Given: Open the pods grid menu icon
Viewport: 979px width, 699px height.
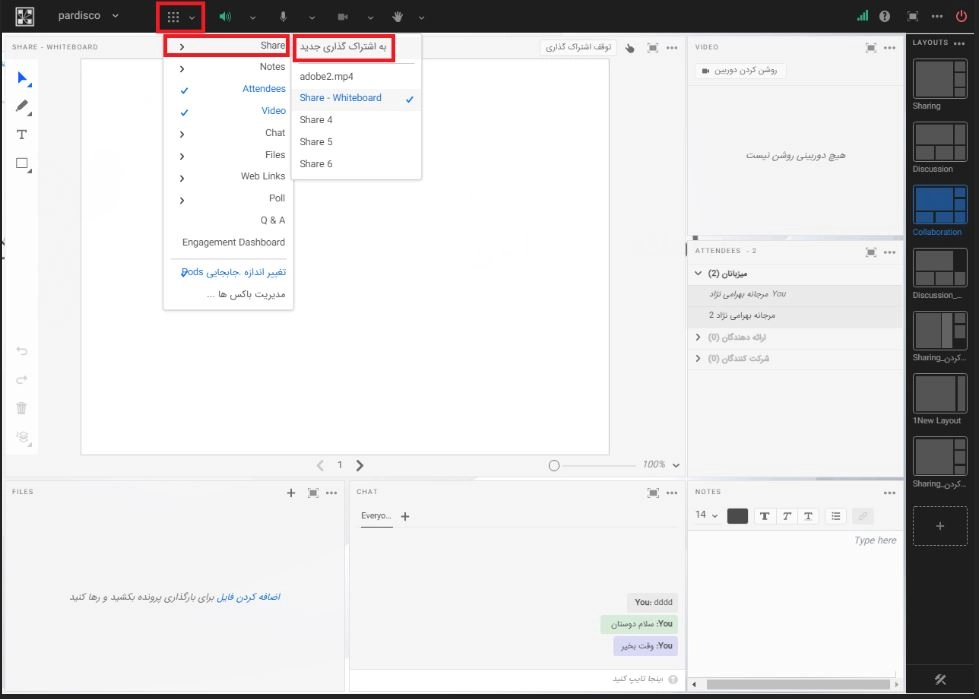Looking at the screenshot, I should click(x=173, y=17).
